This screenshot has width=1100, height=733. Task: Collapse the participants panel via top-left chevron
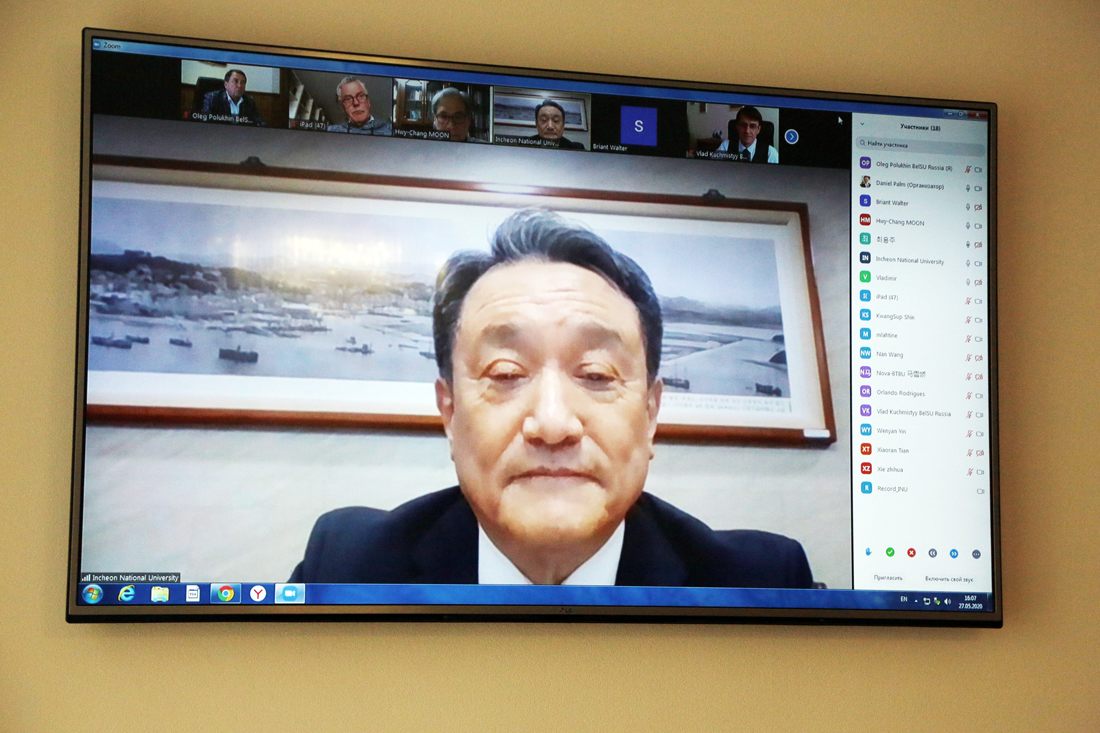coord(863,125)
